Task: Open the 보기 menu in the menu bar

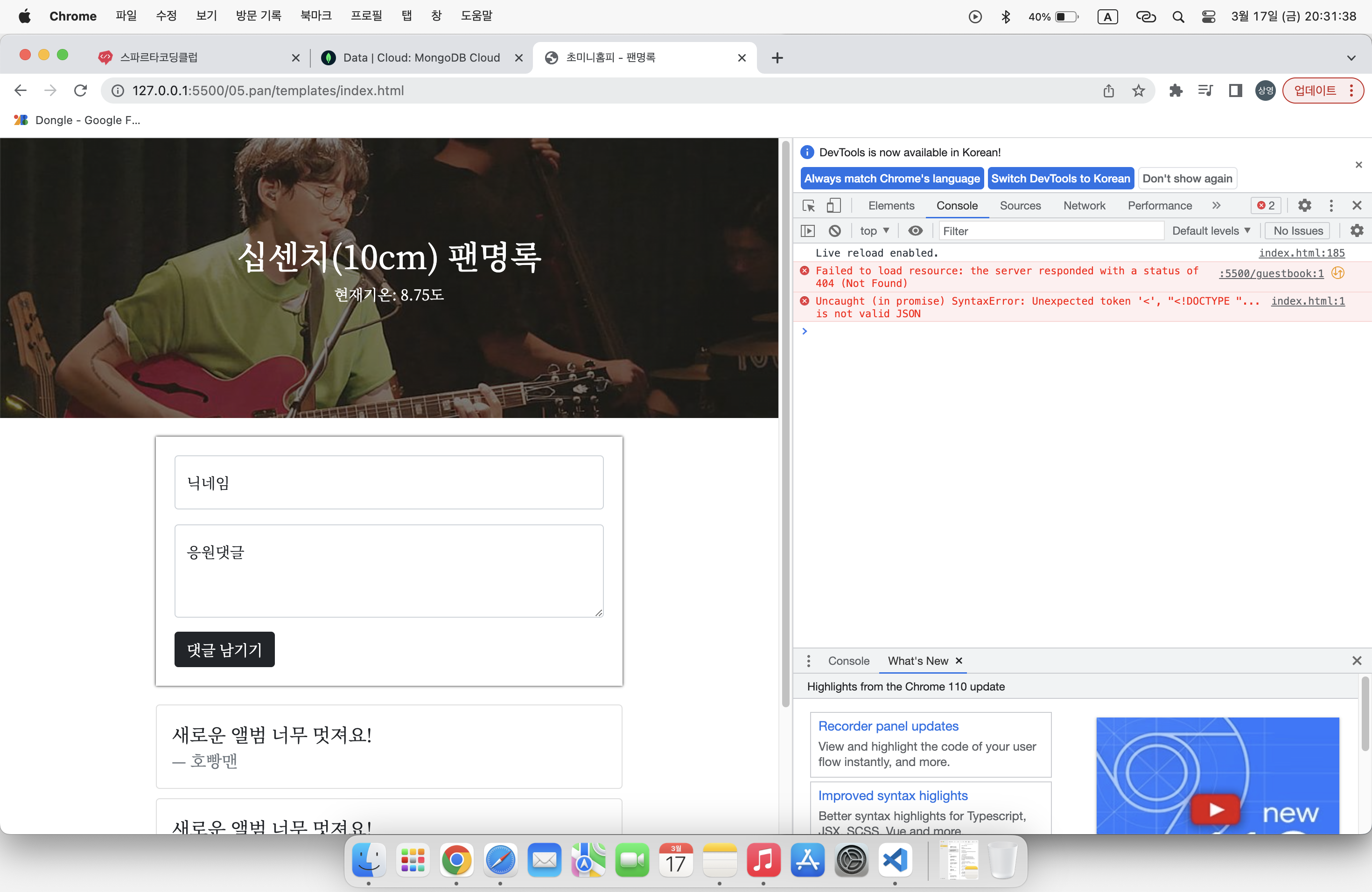Action: coord(206,16)
